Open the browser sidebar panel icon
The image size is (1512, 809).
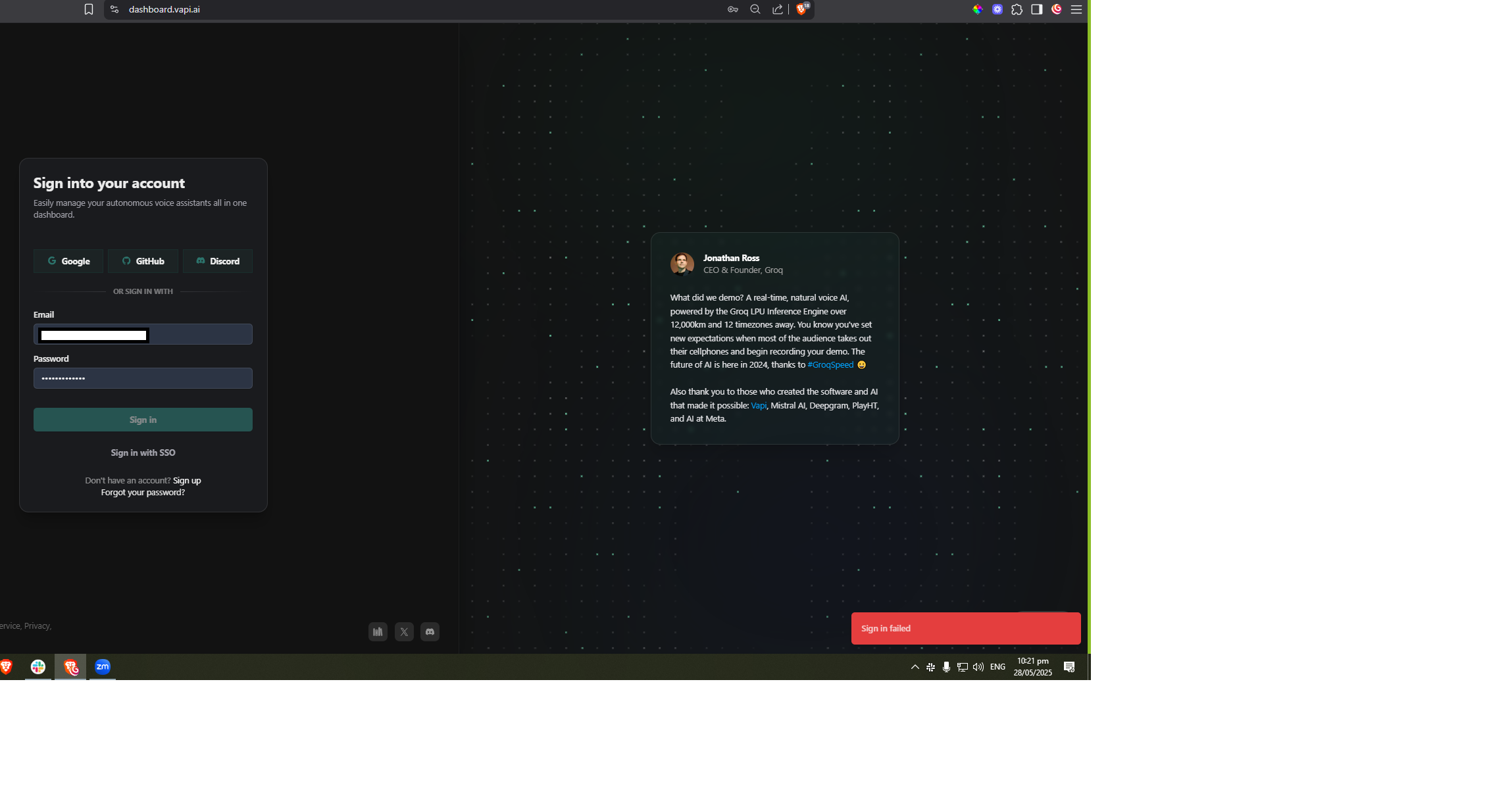[x=1037, y=9]
